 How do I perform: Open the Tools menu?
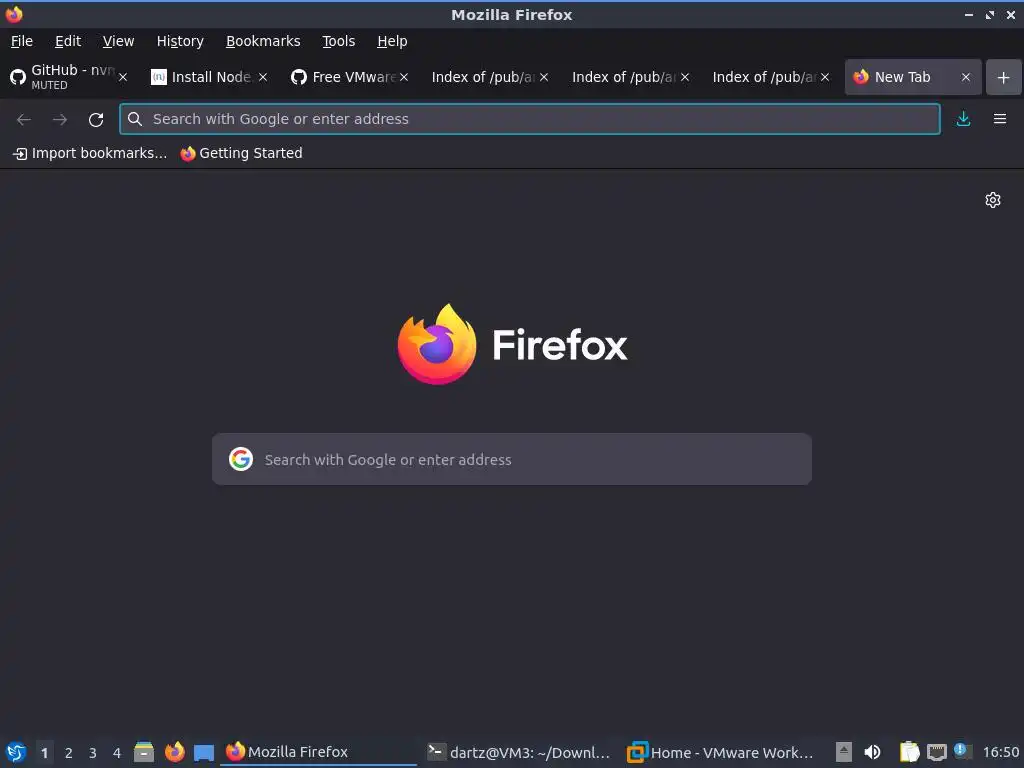(338, 41)
